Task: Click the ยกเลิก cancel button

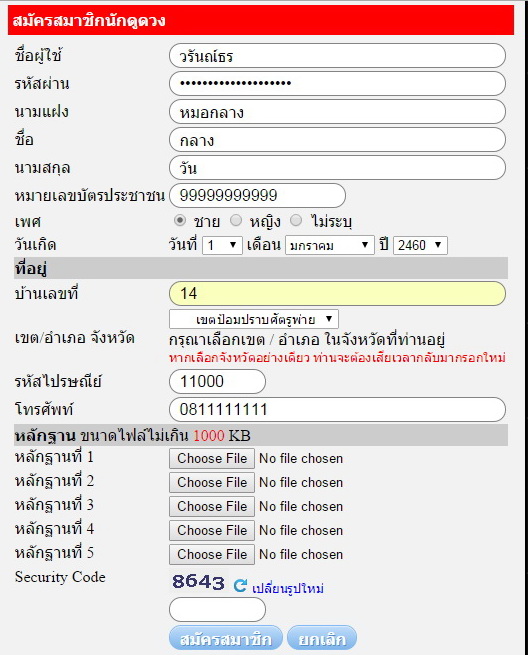Action: tap(322, 639)
